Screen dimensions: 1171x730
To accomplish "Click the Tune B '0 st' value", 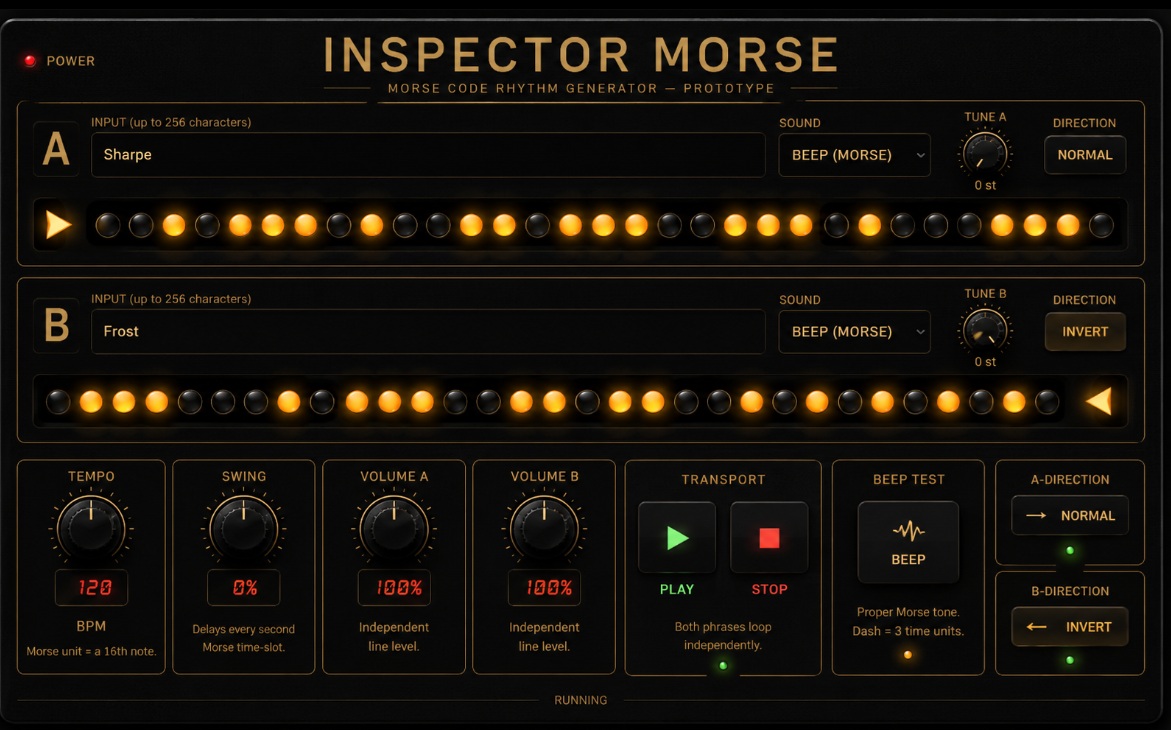I will (x=985, y=362).
